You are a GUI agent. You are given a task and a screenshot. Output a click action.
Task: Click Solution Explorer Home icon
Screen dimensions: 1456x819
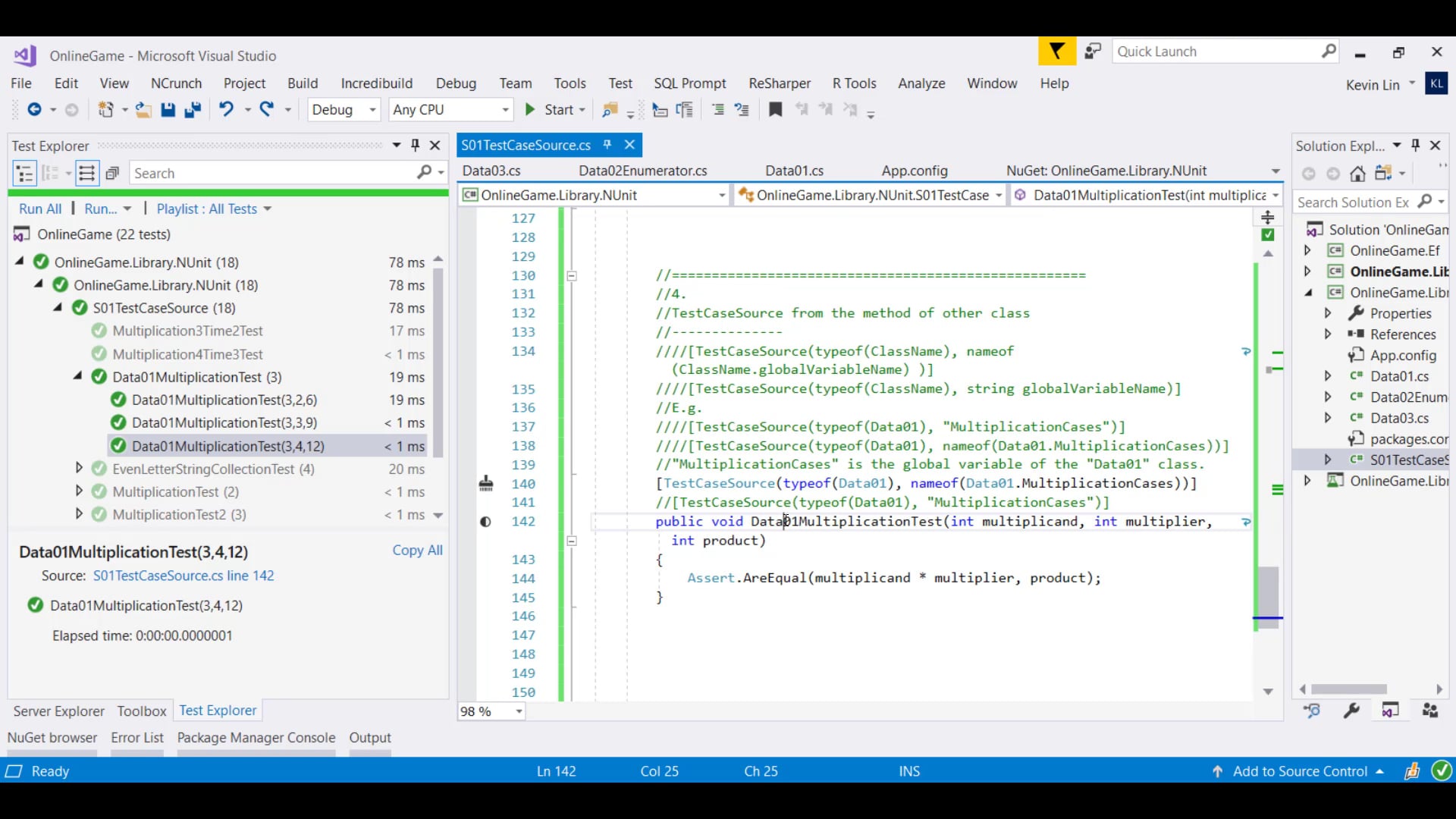tap(1357, 174)
